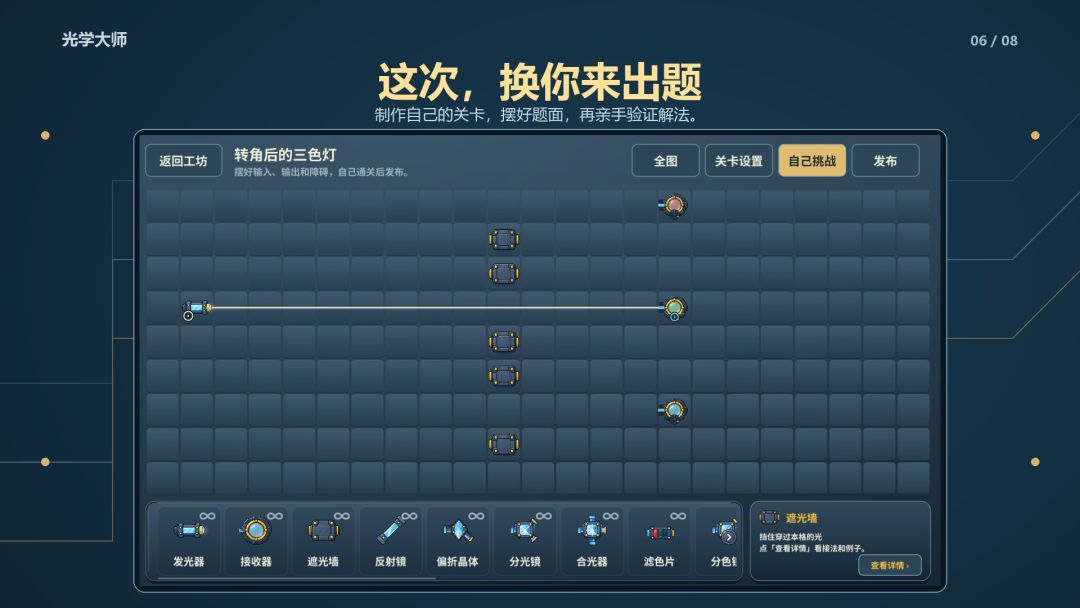Select the 接收器 receiver tool
This screenshot has width=1080, height=608.
tap(256, 541)
